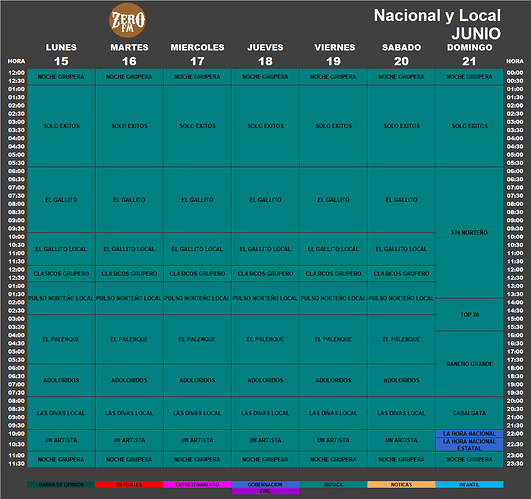Click the 14:00 label in right column
The image size is (531, 499).
(515, 302)
